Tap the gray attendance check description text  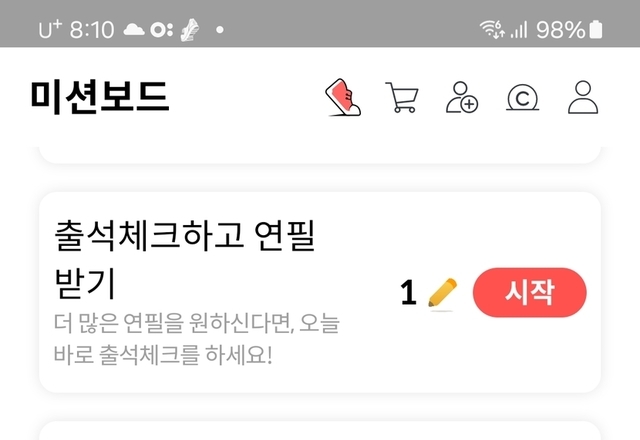(x=196, y=339)
